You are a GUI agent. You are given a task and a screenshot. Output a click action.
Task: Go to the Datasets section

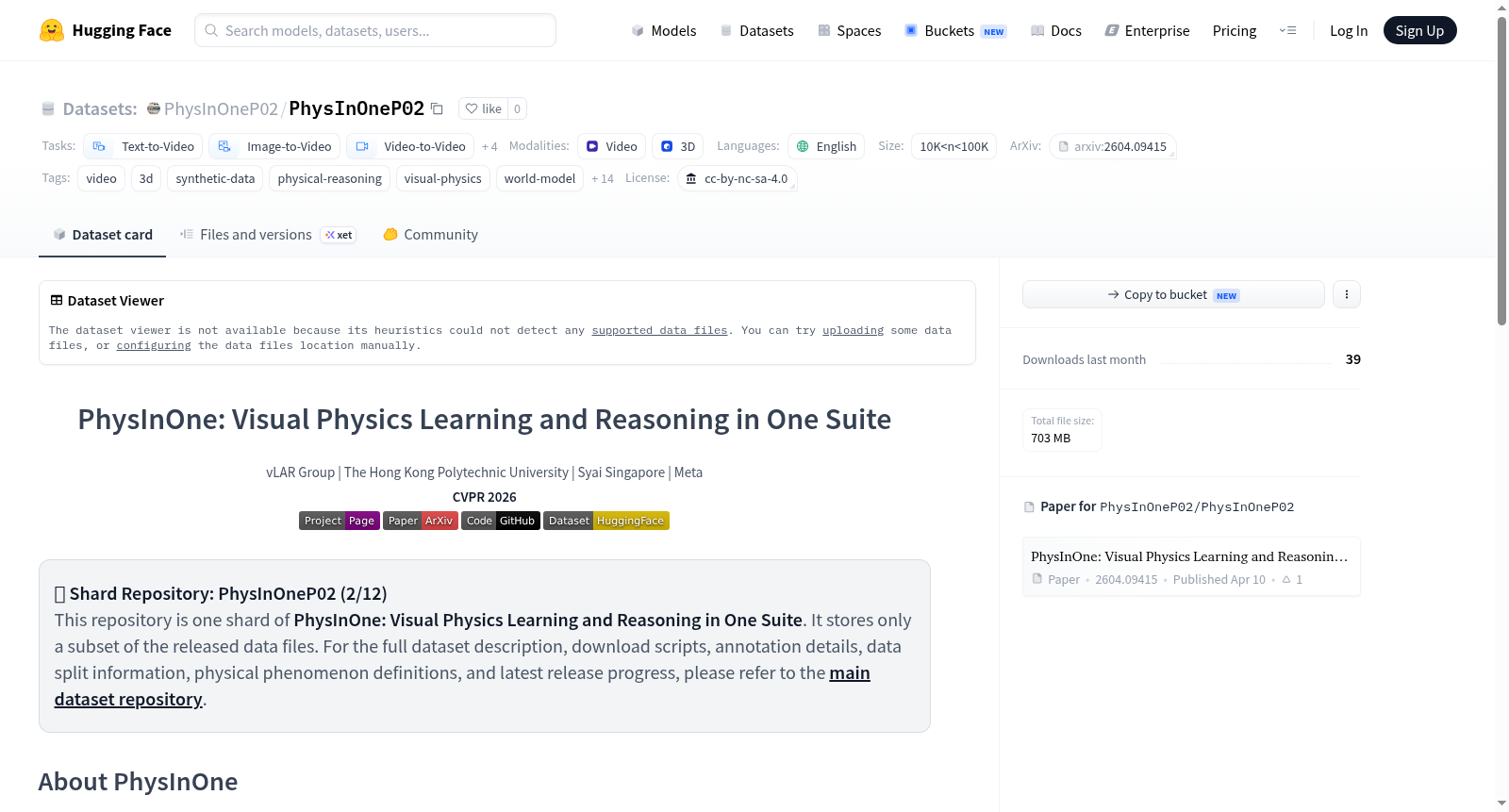[x=757, y=30]
